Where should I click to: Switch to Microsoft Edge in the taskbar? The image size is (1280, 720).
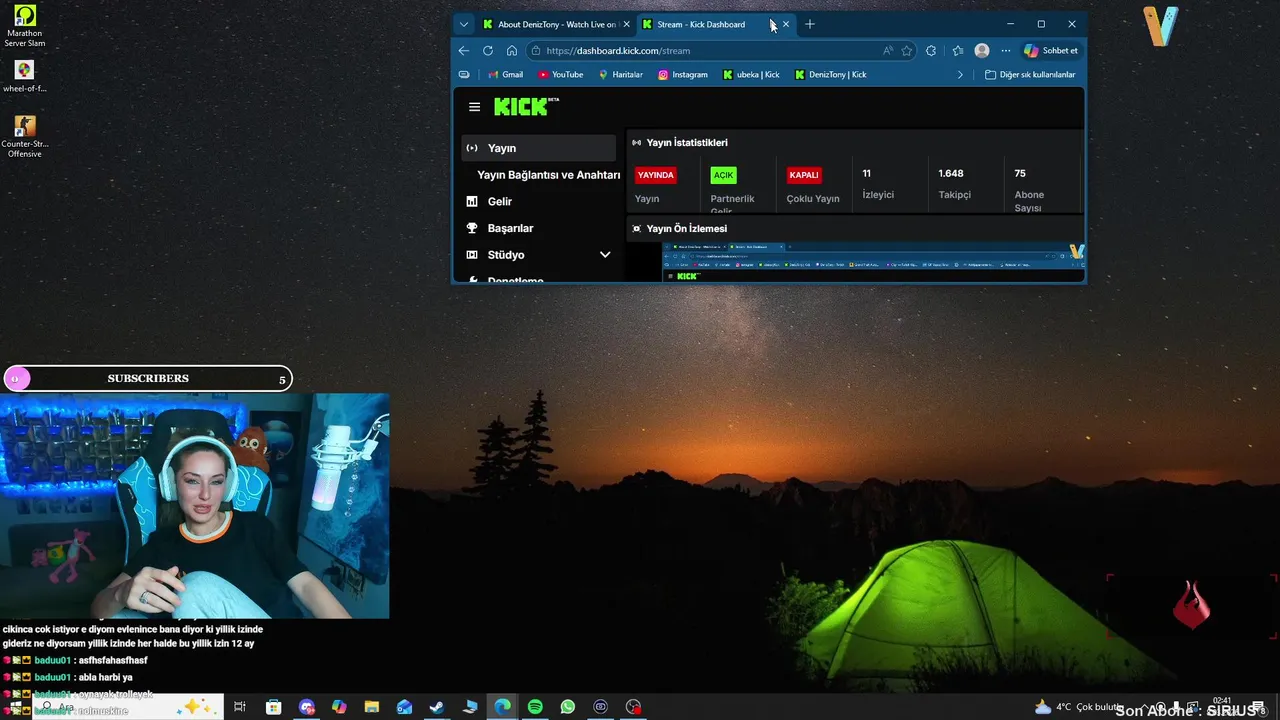[x=502, y=707]
